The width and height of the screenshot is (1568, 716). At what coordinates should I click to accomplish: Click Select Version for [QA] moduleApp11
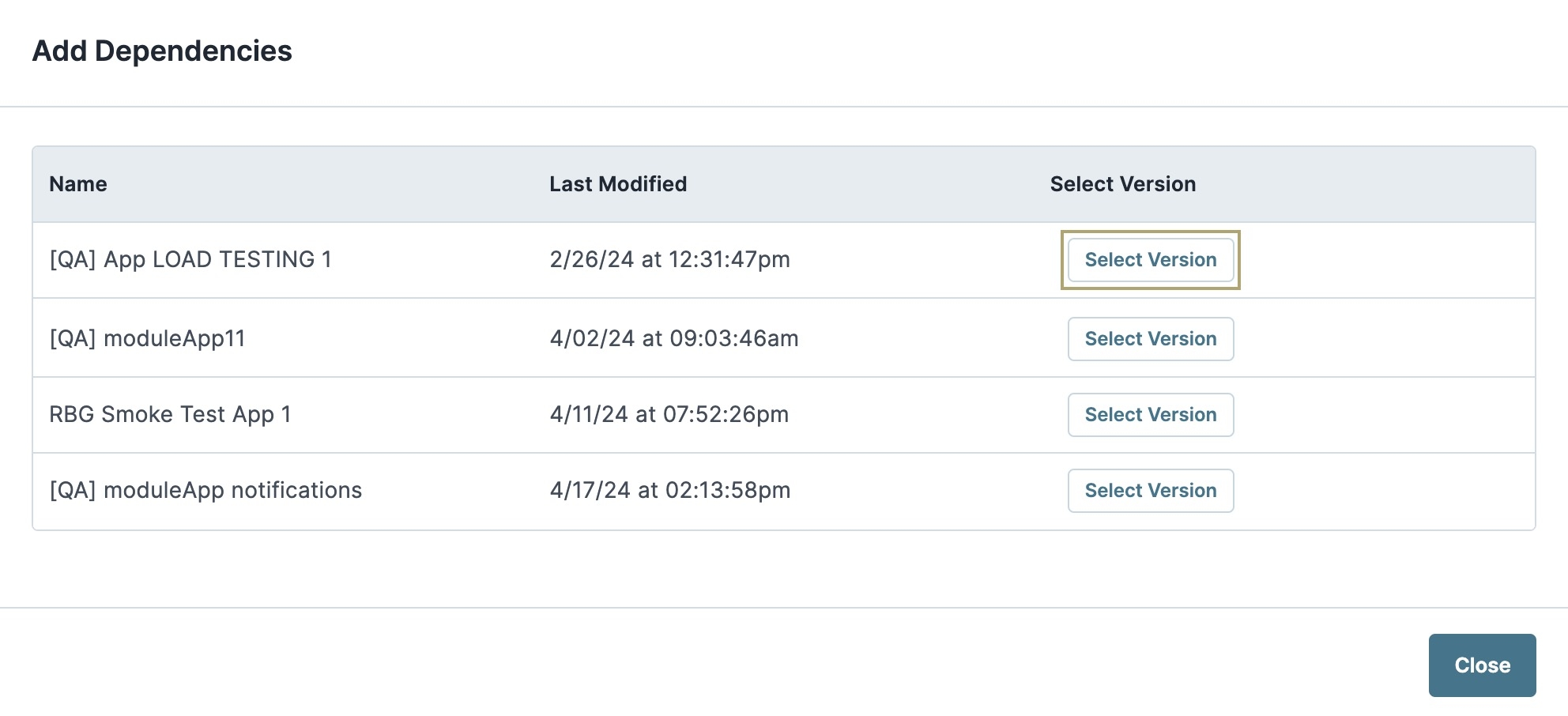coord(1150,339)
